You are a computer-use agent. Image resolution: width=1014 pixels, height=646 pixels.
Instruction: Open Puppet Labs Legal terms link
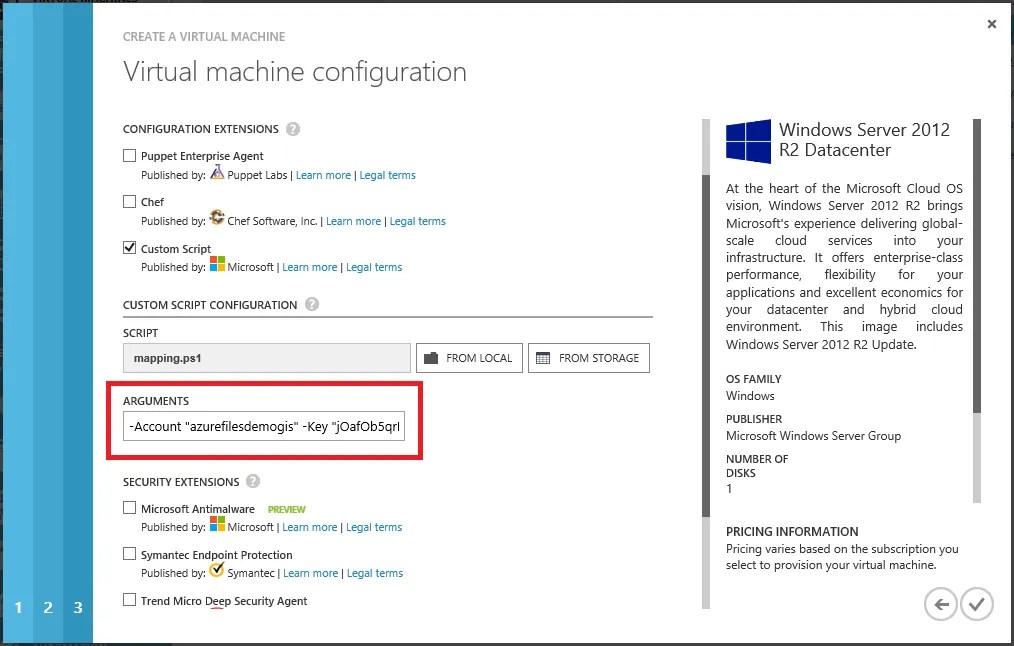[387, 175]
